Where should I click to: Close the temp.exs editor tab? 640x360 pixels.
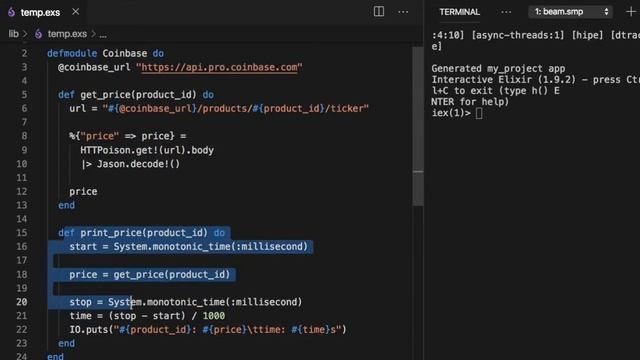click(76, 12)
